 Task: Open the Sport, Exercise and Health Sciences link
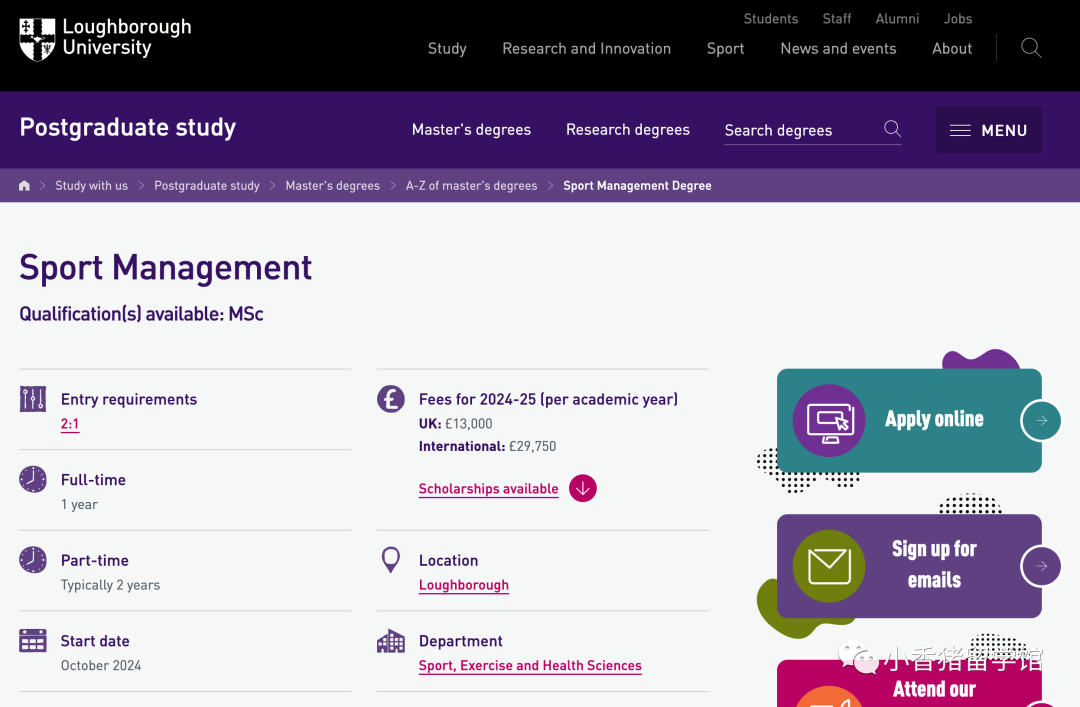[x=530, y=666]
